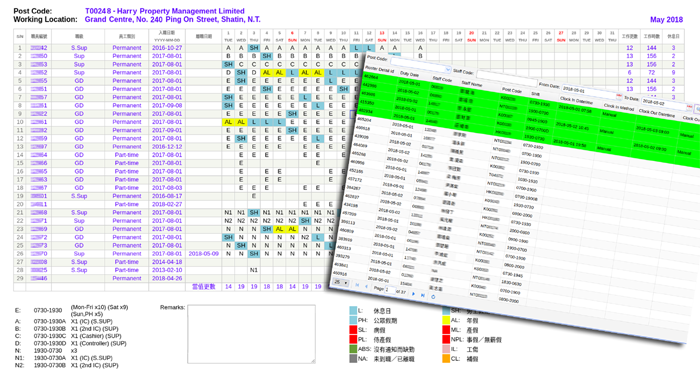Click the 2018-05-09 leave date in row 26

click(x=204, y=253)
